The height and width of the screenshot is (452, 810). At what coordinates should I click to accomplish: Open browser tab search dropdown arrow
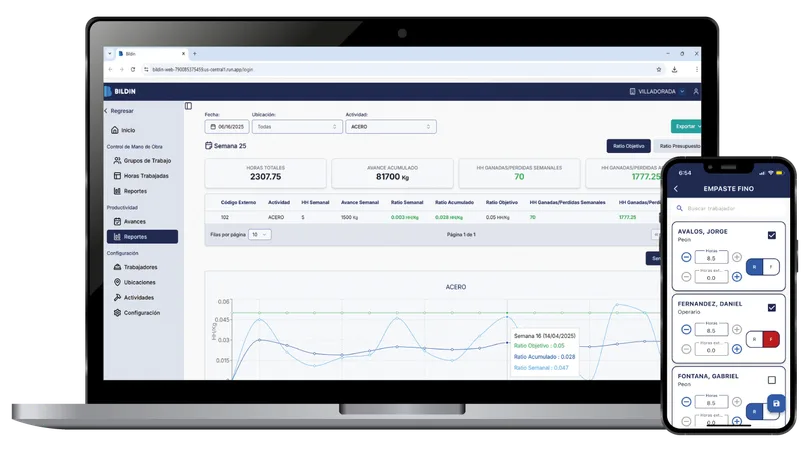(110, 54)
